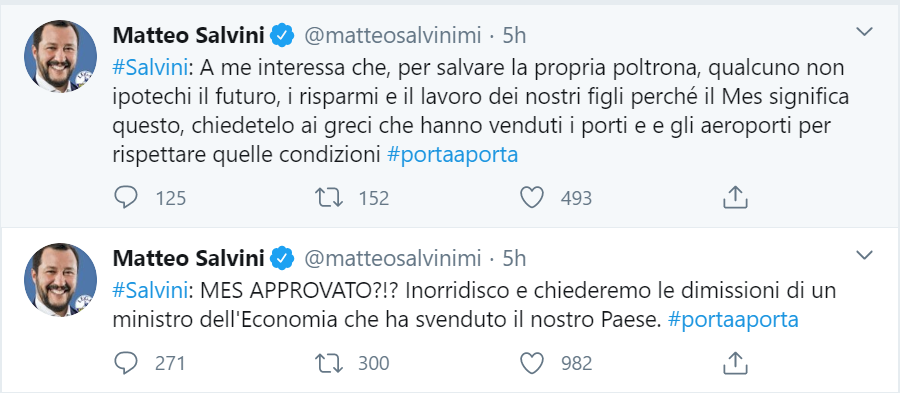The height and width of the screenshot is (393, 904).
Task: Like the tweet with 493 likes
Action: pyautogui.click(x=532, y=198)
